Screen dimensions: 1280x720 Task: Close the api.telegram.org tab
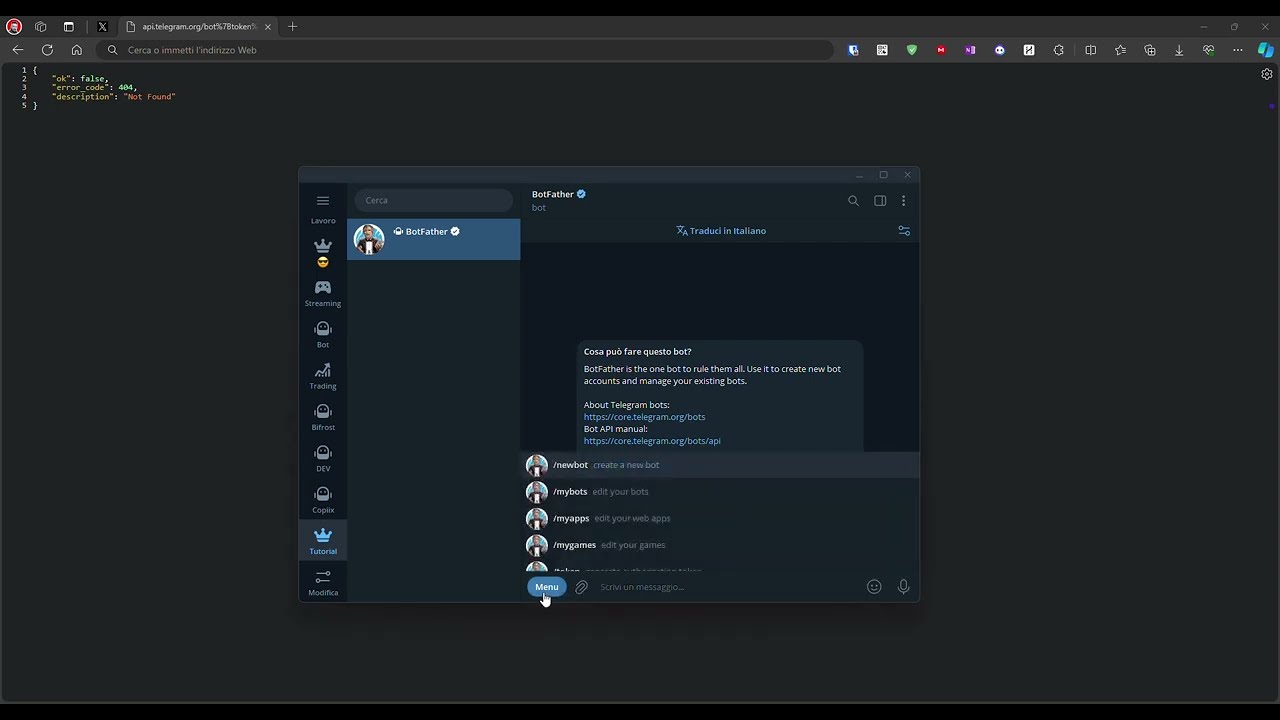coord(268,27)
